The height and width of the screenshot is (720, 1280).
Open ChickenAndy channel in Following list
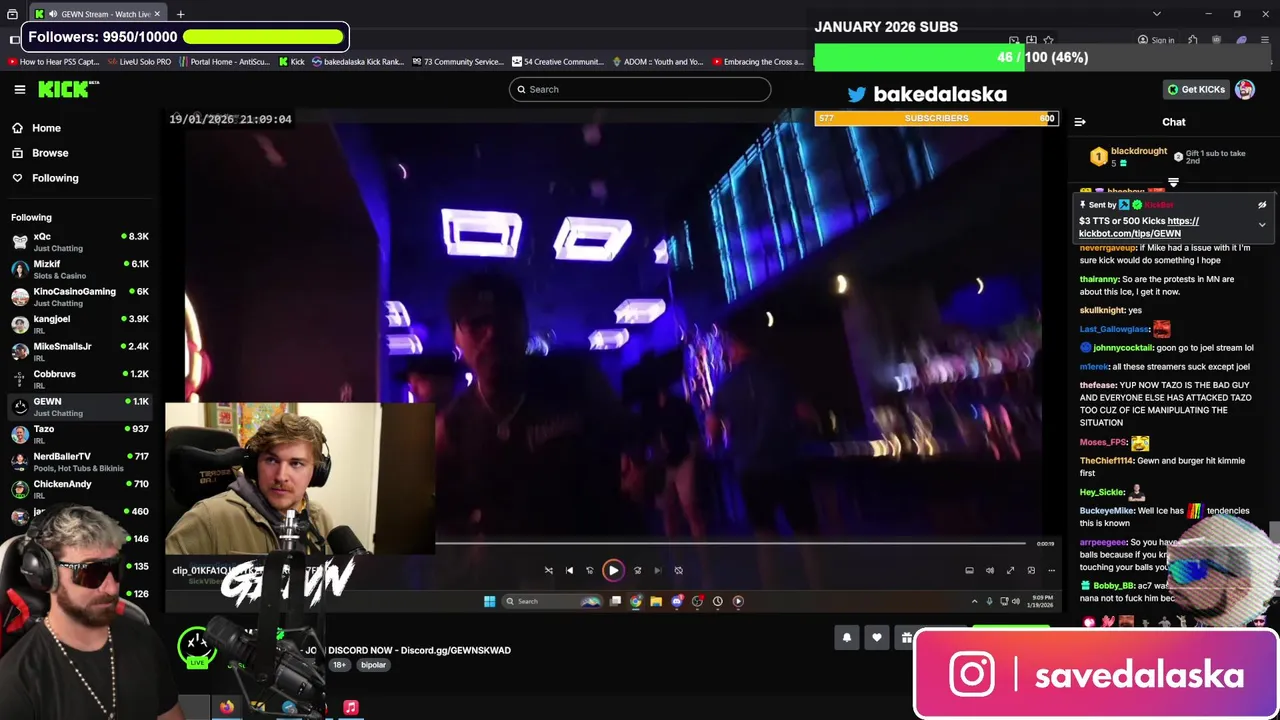(x=78, y=489)
